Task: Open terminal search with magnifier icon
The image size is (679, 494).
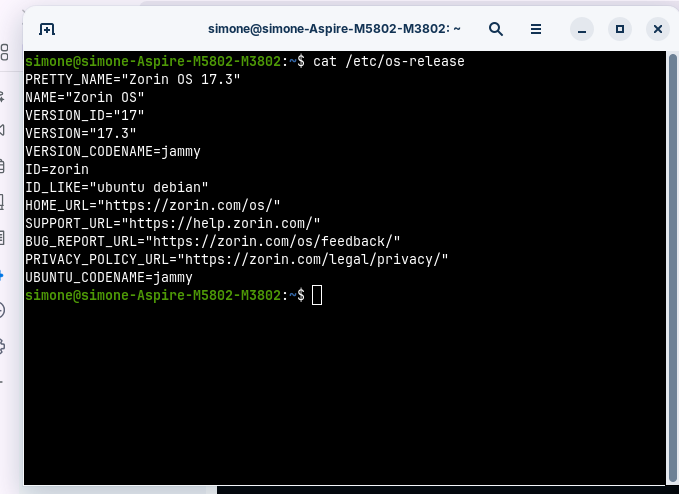Action: pyautogui.click(x=496, y=29)
